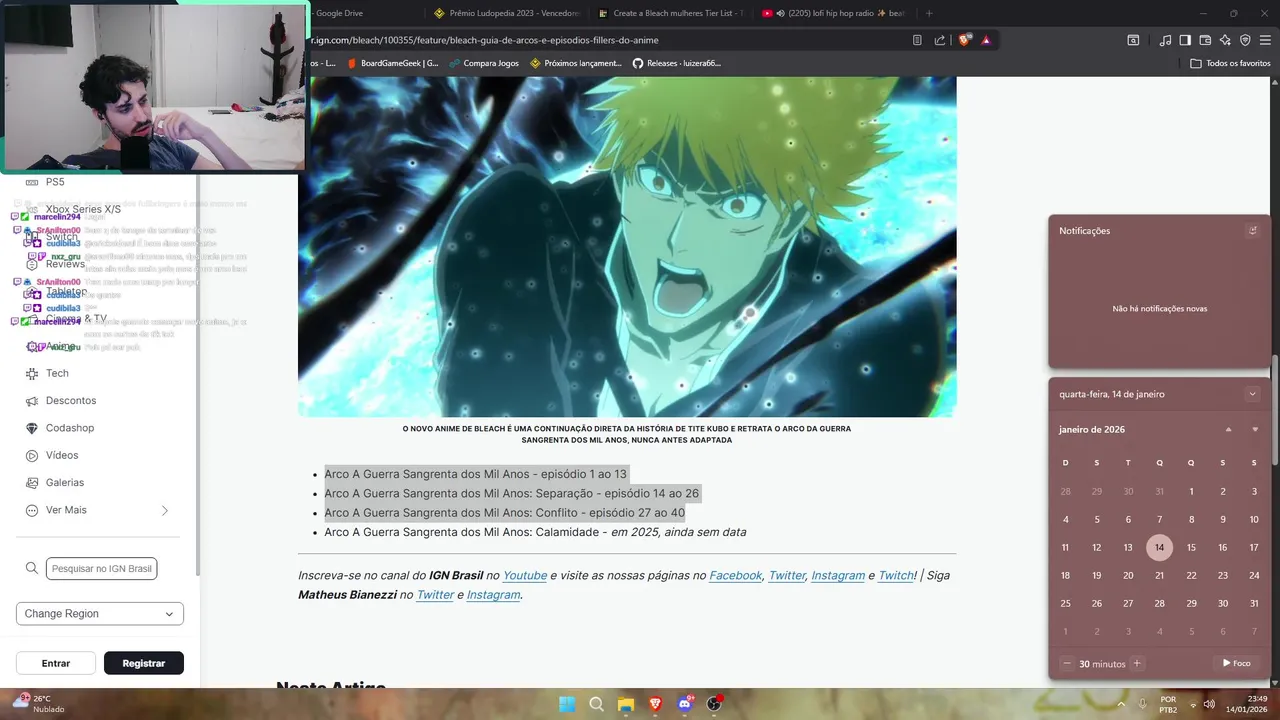
Task: Open taskbar Search magnifier
Action: (596, 704)
